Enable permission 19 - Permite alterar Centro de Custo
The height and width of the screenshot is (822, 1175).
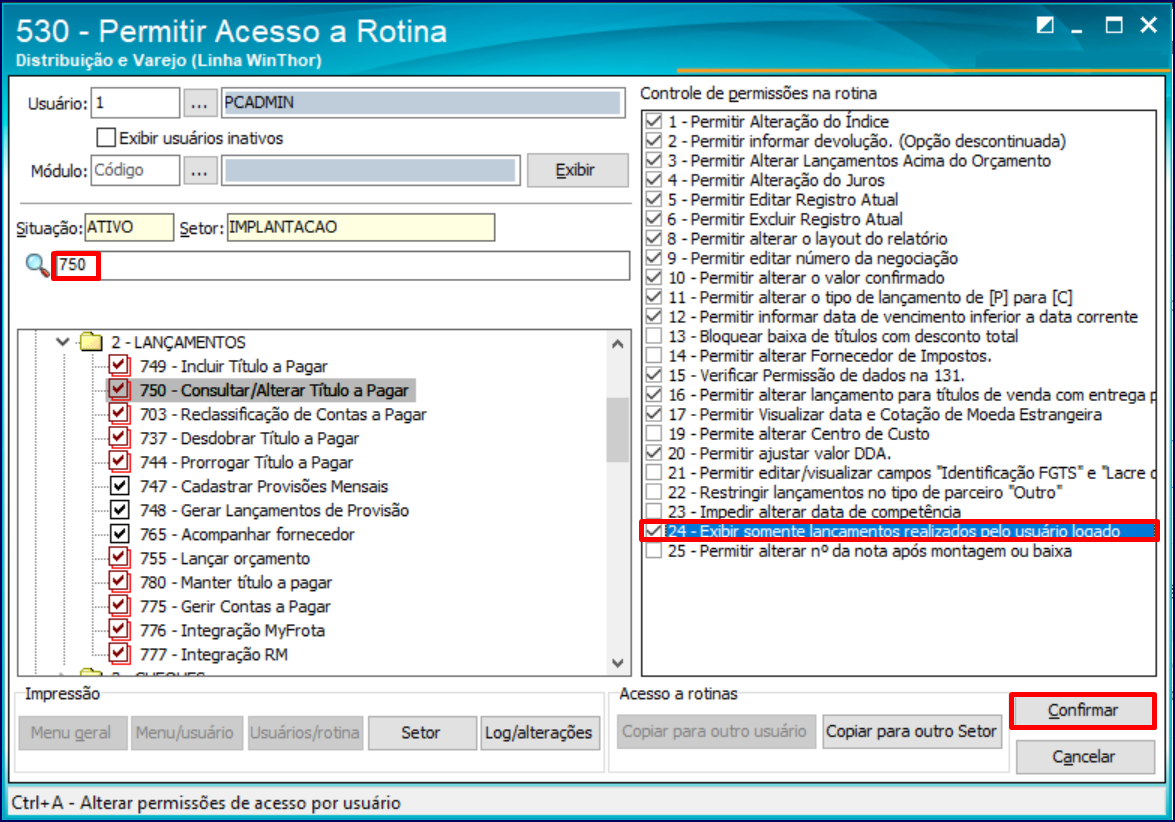654,434
